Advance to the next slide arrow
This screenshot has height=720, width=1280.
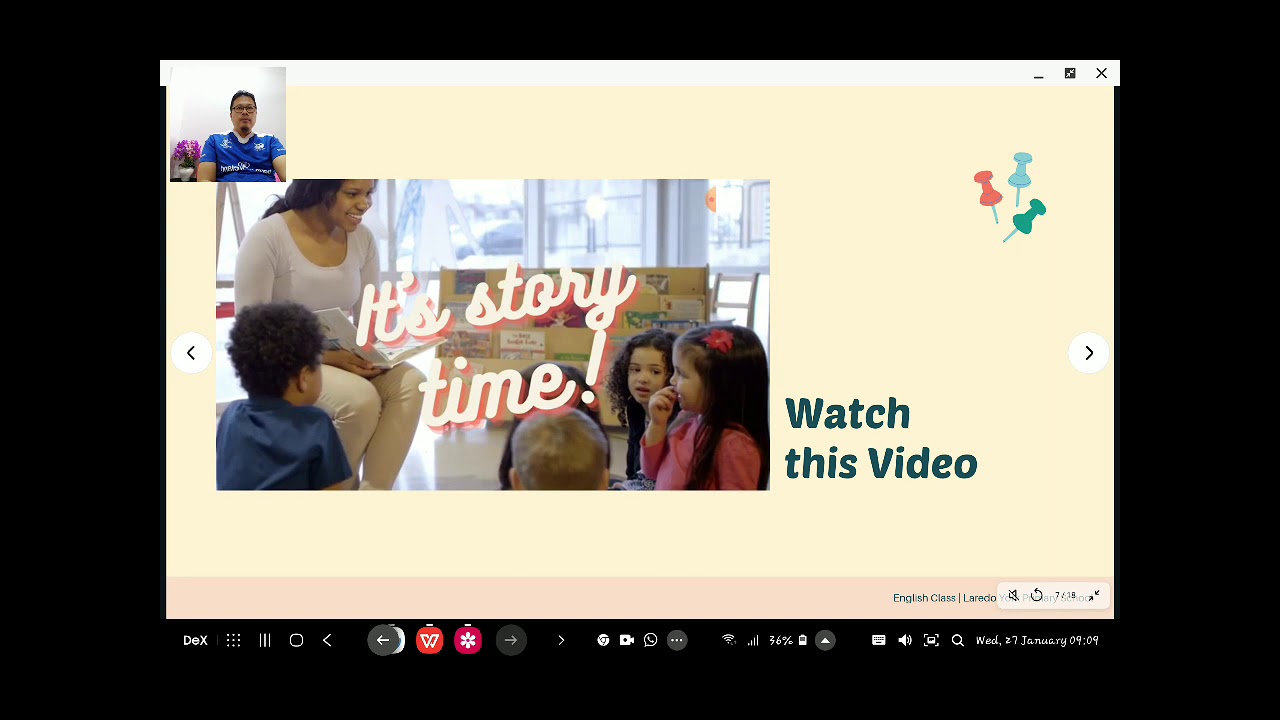click(x=1089, y=353)
